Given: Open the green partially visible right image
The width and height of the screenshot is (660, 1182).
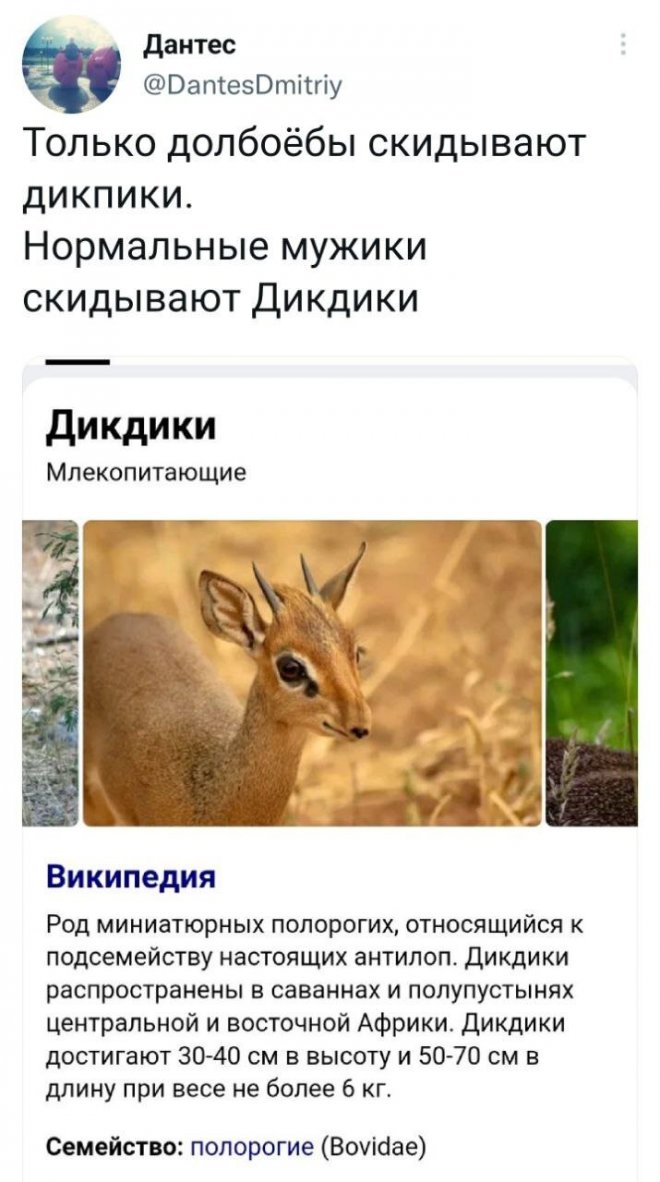Looking at the screenshot, I should point(591,672).
